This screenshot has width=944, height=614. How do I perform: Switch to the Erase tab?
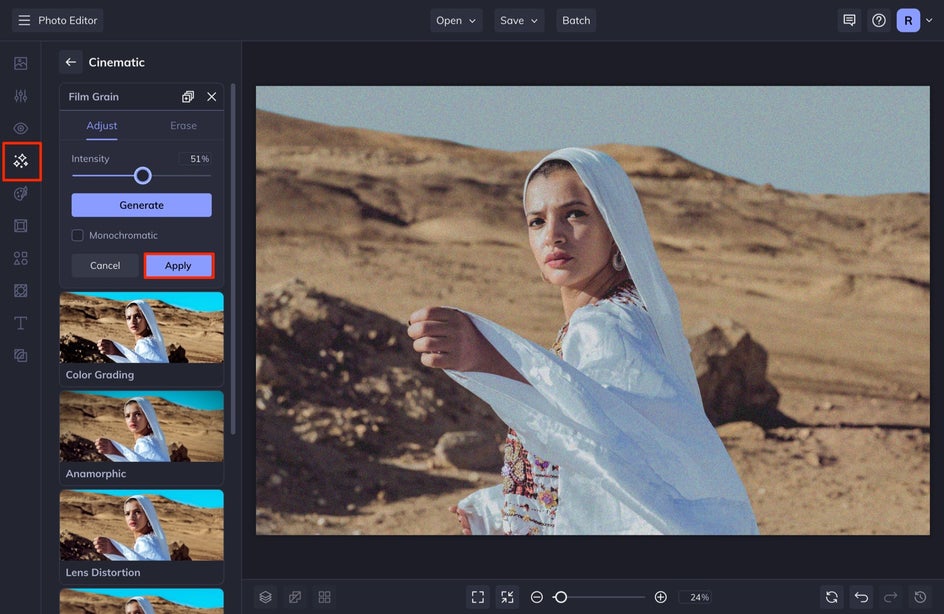click(183, 125)
